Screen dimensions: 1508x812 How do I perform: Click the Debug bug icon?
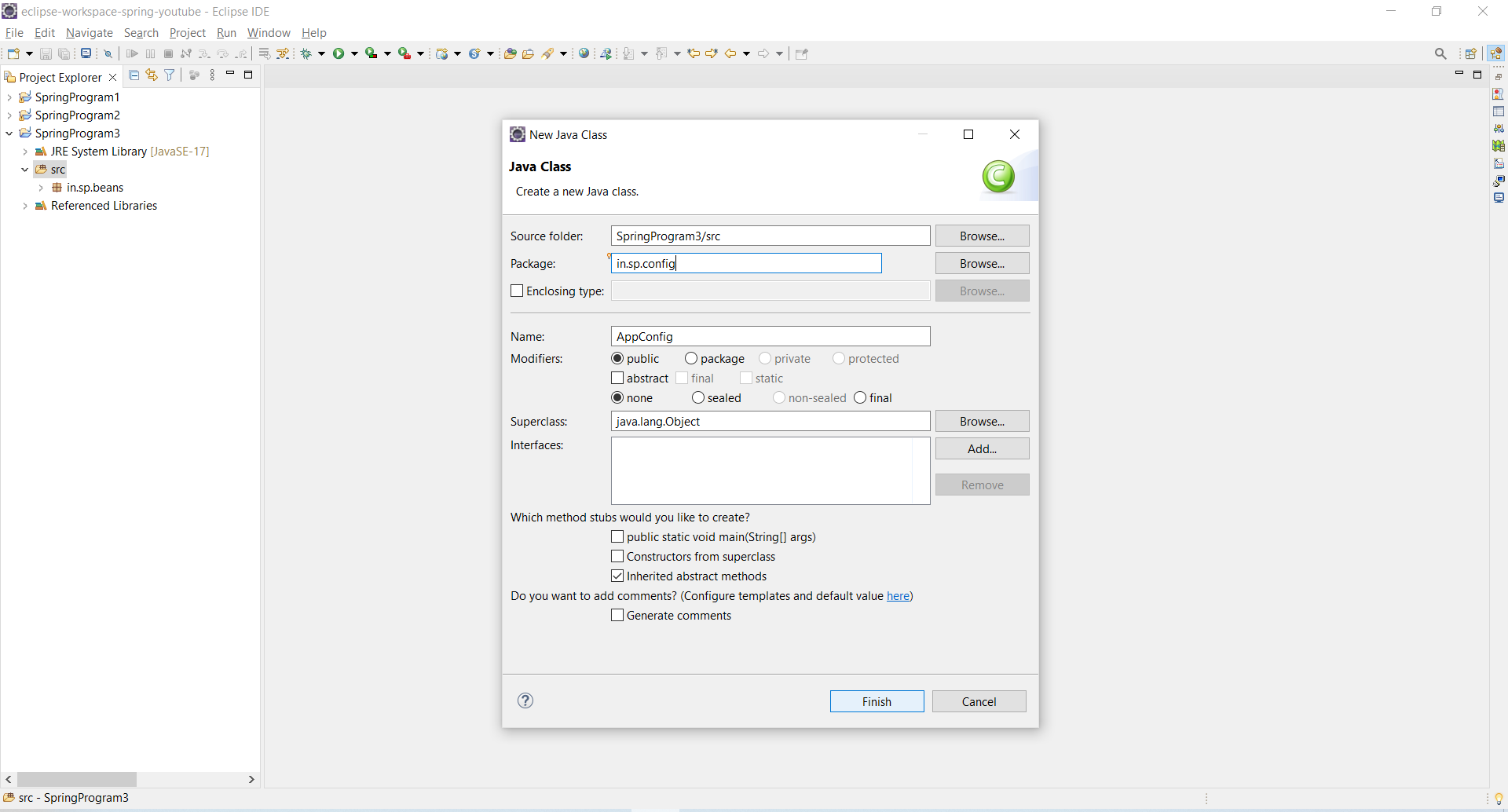[306, 53]
